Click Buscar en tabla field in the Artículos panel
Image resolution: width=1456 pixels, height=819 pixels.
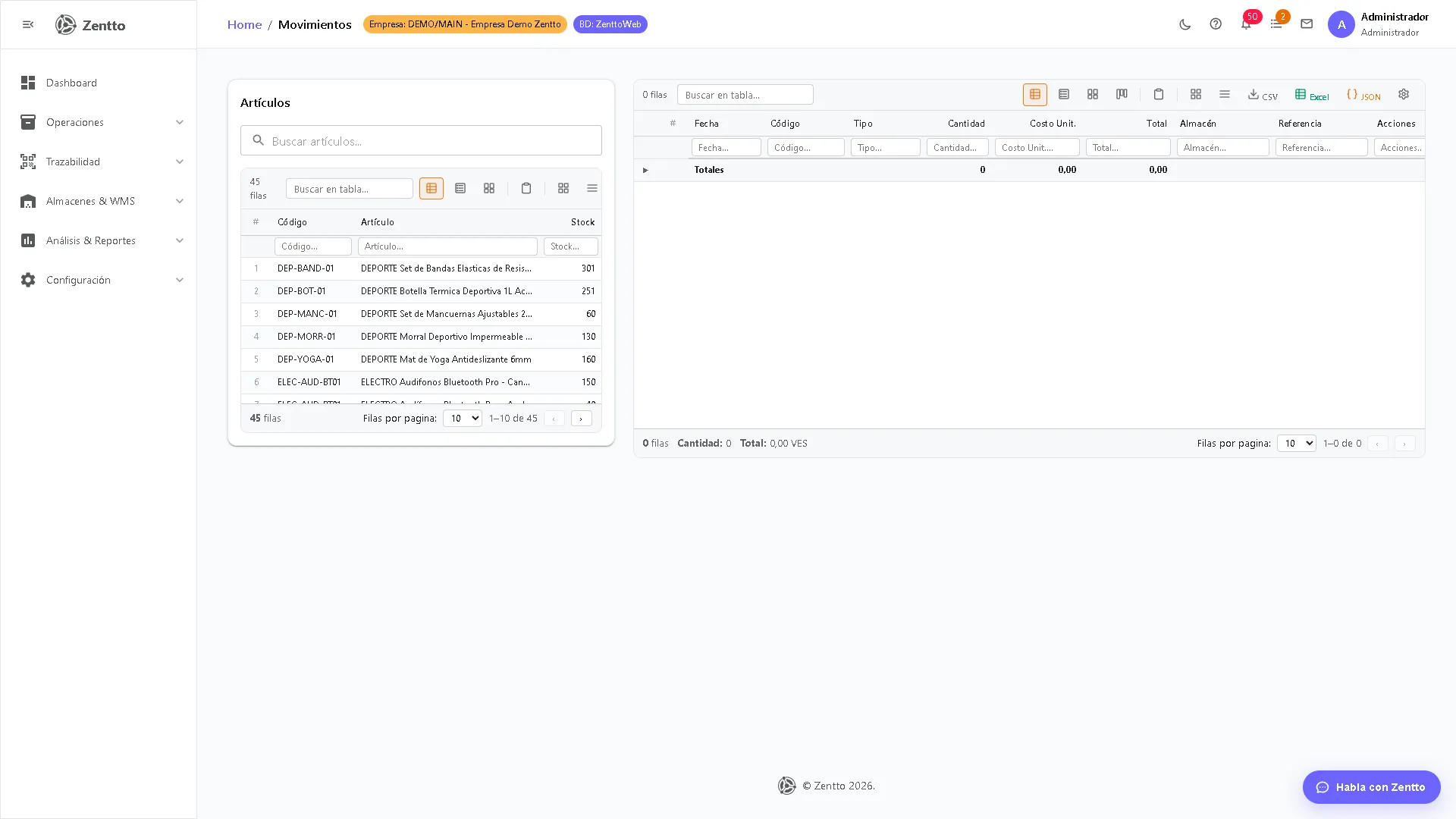pyautogui.click(x=350, y=188)
